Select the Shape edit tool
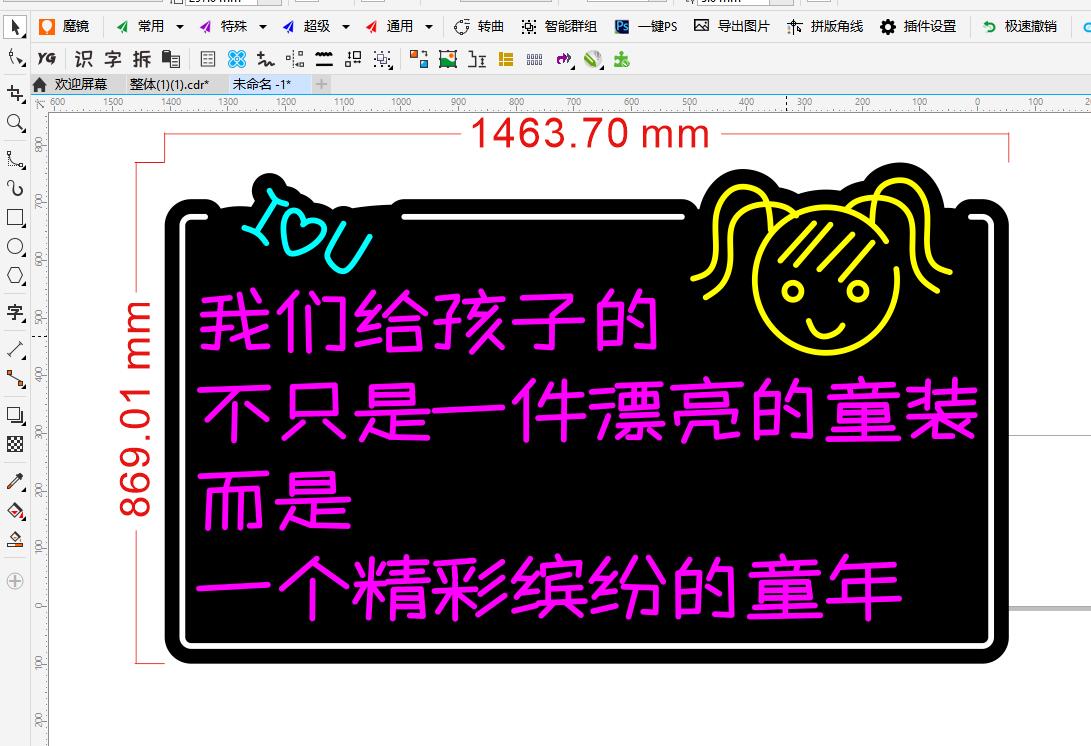This screenshot has height=746, width=1091. coord(15,58)
